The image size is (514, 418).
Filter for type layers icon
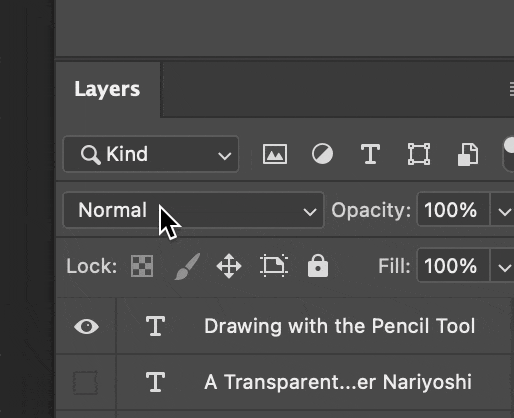(370, 154)
